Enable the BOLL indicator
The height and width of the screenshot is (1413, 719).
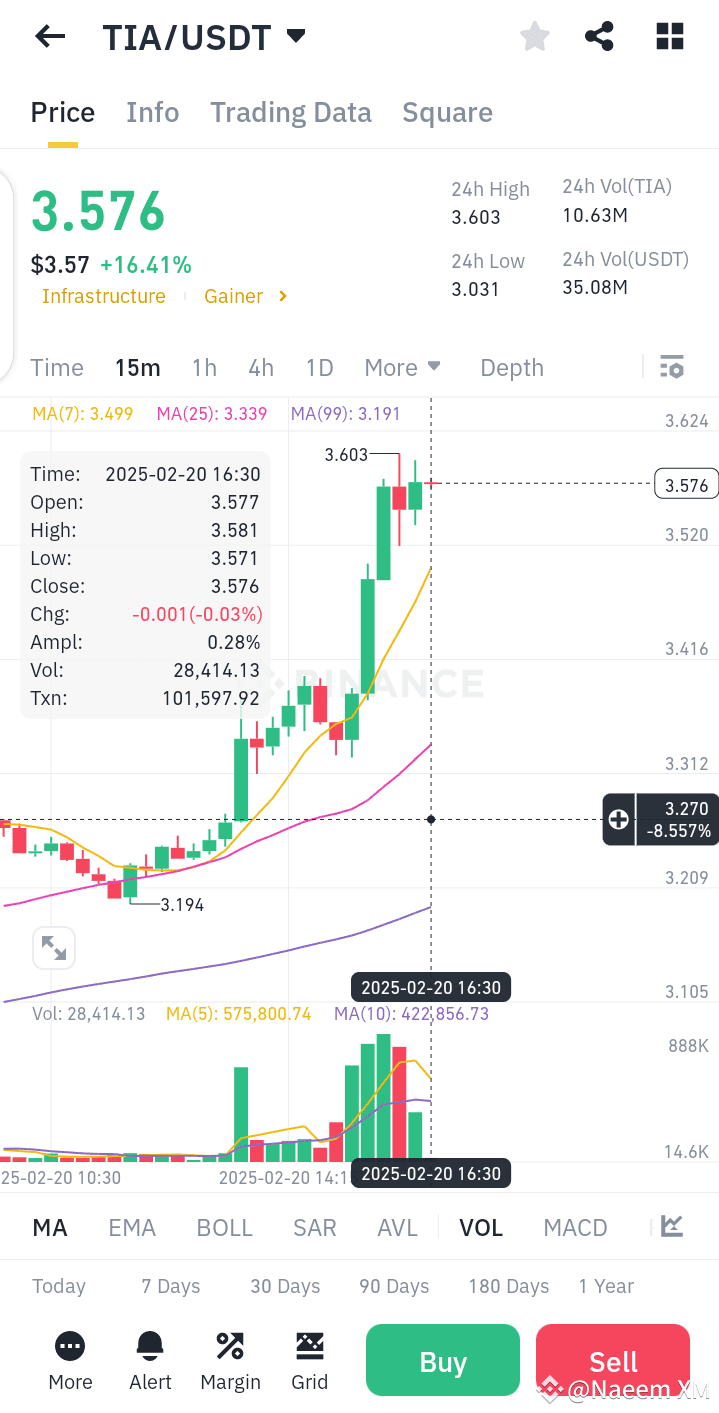coord(224,1226)
